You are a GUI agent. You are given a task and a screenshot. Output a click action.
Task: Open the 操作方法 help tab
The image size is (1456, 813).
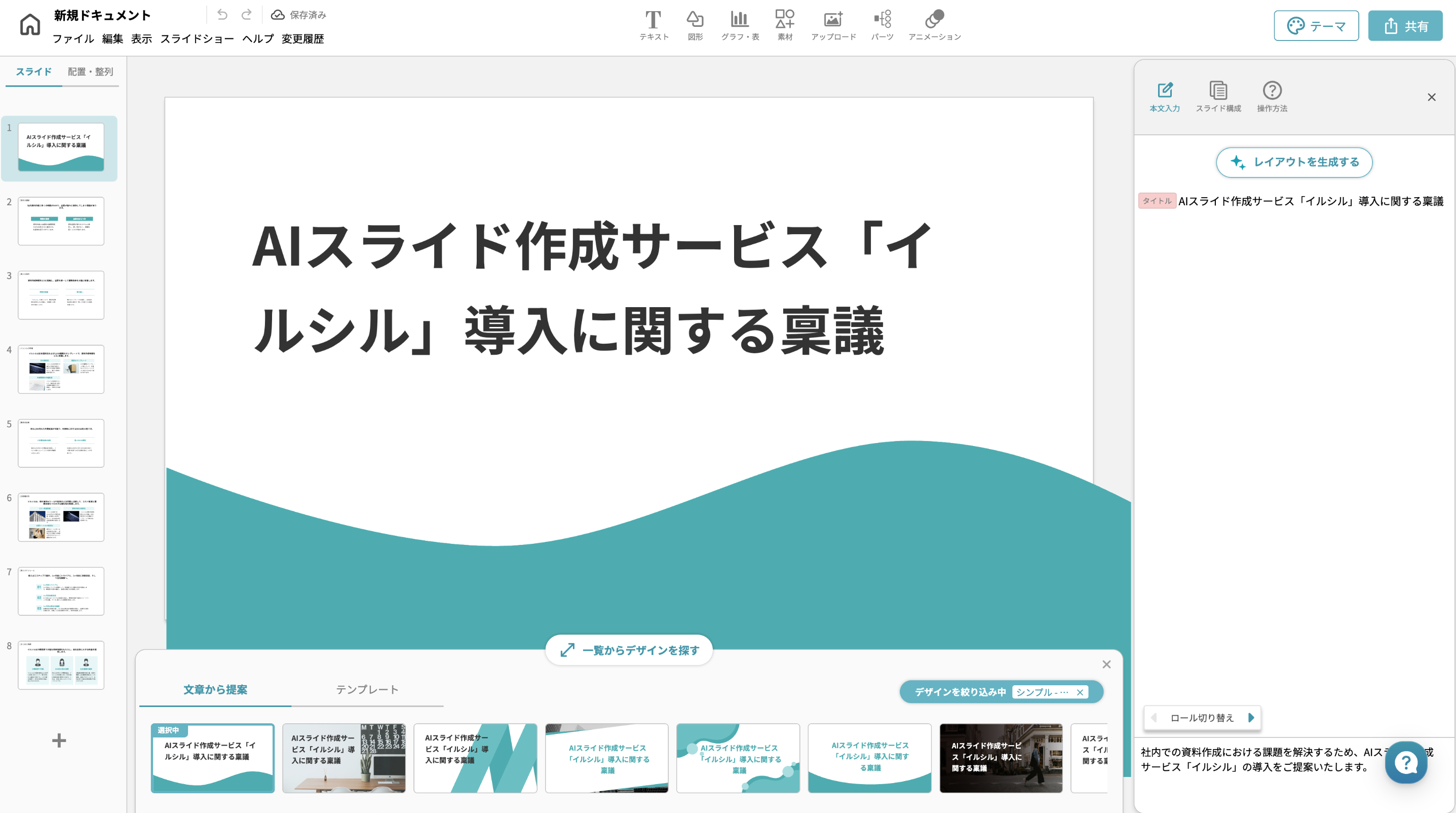1272,96
